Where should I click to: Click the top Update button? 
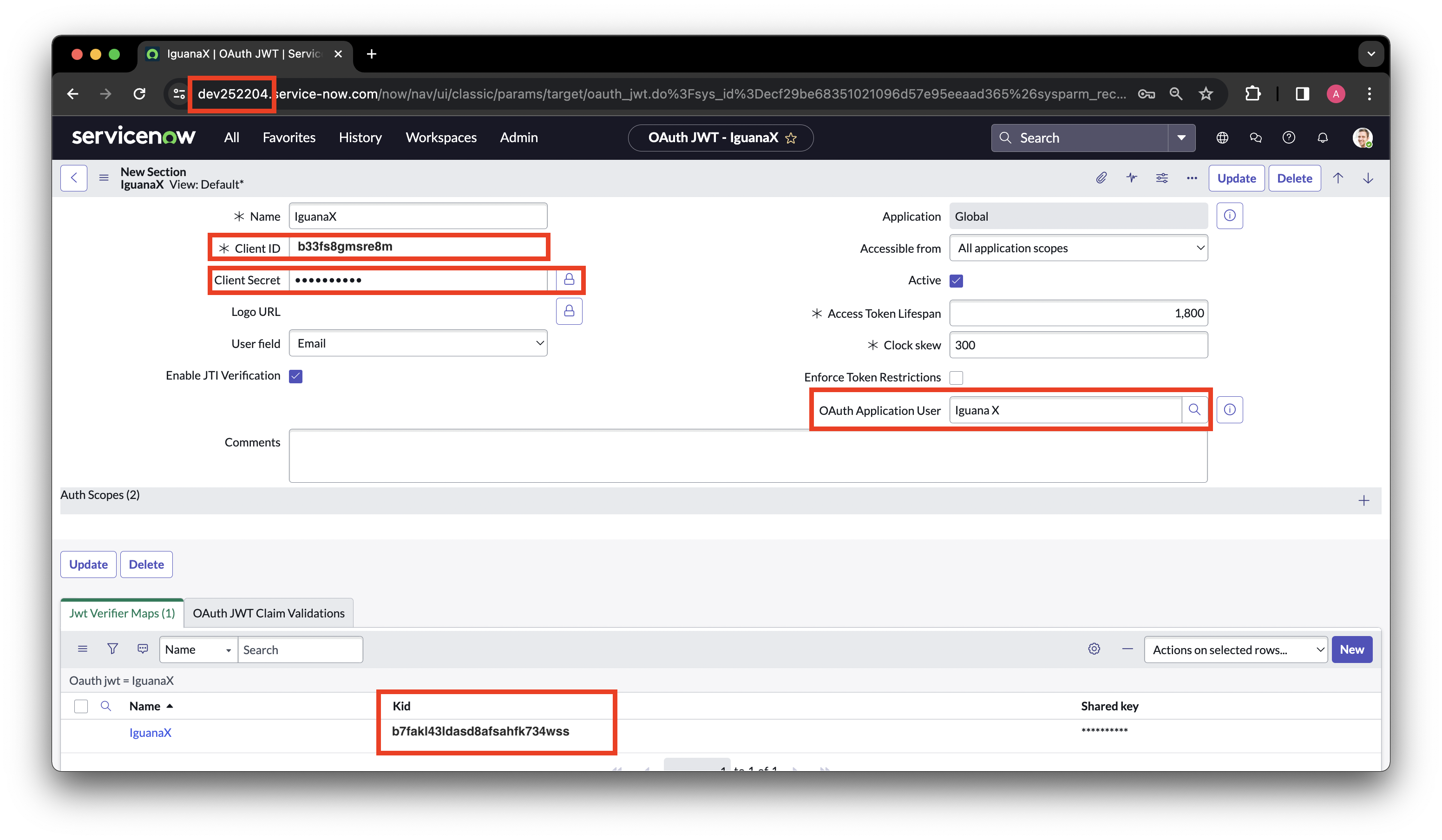point(1236,178)
